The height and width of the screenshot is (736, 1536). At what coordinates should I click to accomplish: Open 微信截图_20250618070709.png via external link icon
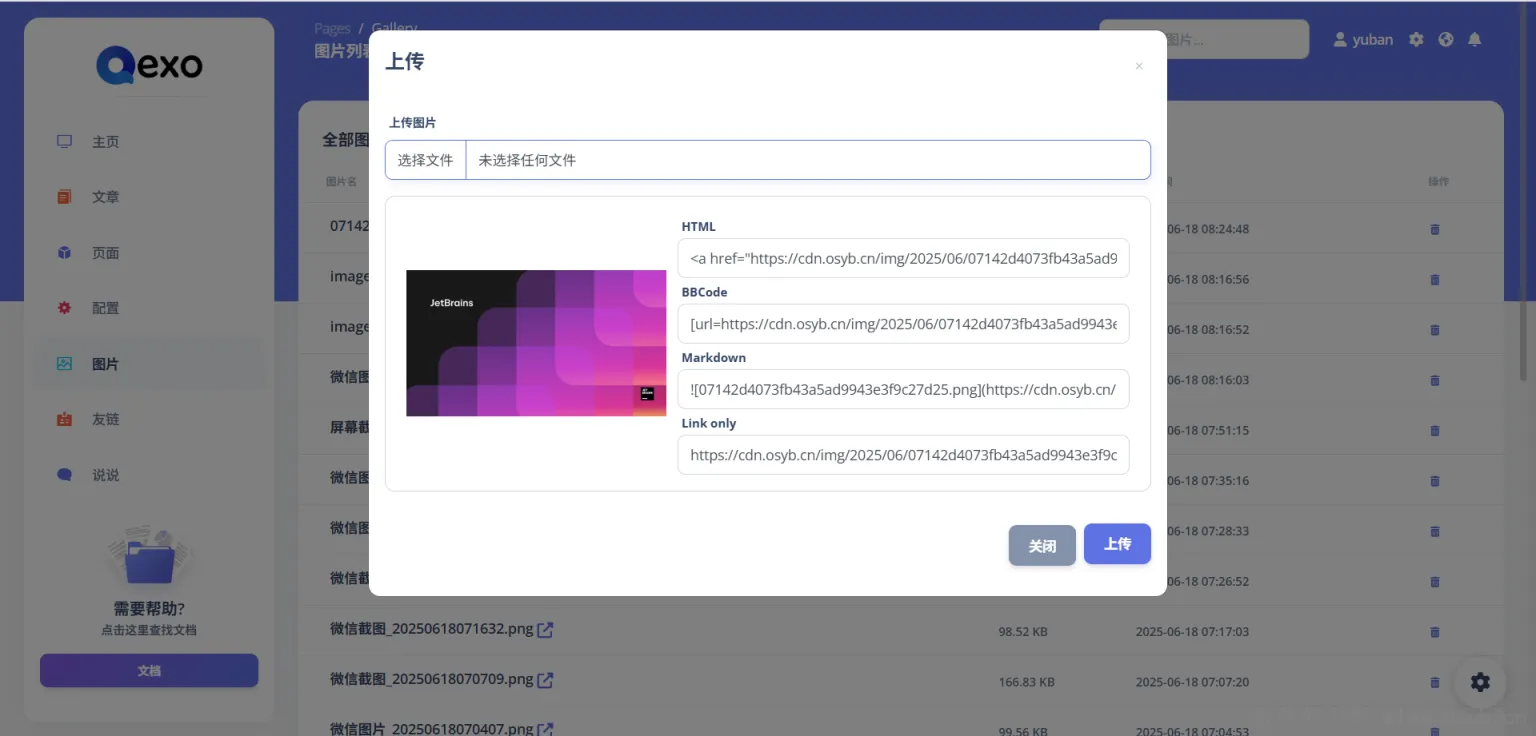545,679
